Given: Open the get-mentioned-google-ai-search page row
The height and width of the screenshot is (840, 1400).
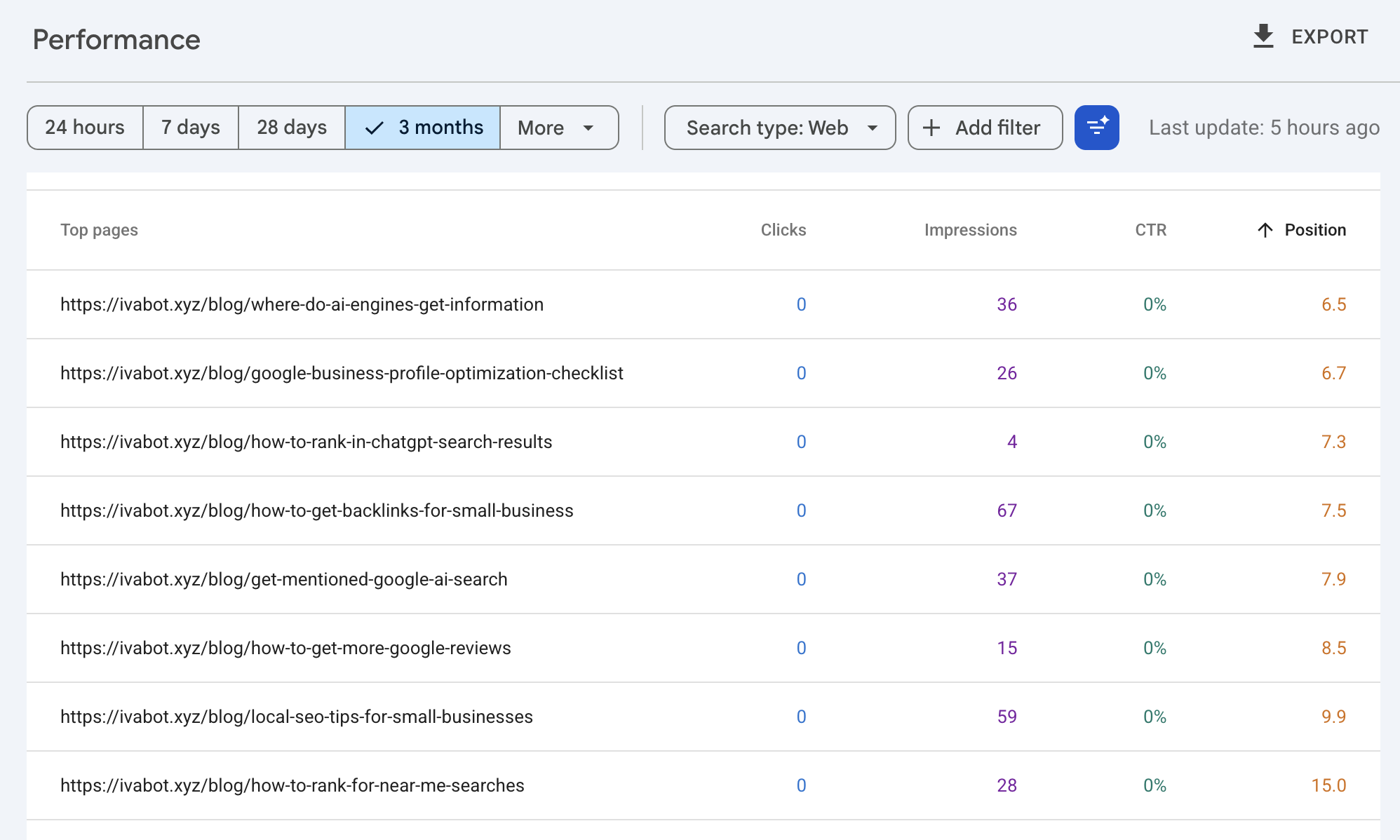Looking at the screenshot, I should [704, 579].
